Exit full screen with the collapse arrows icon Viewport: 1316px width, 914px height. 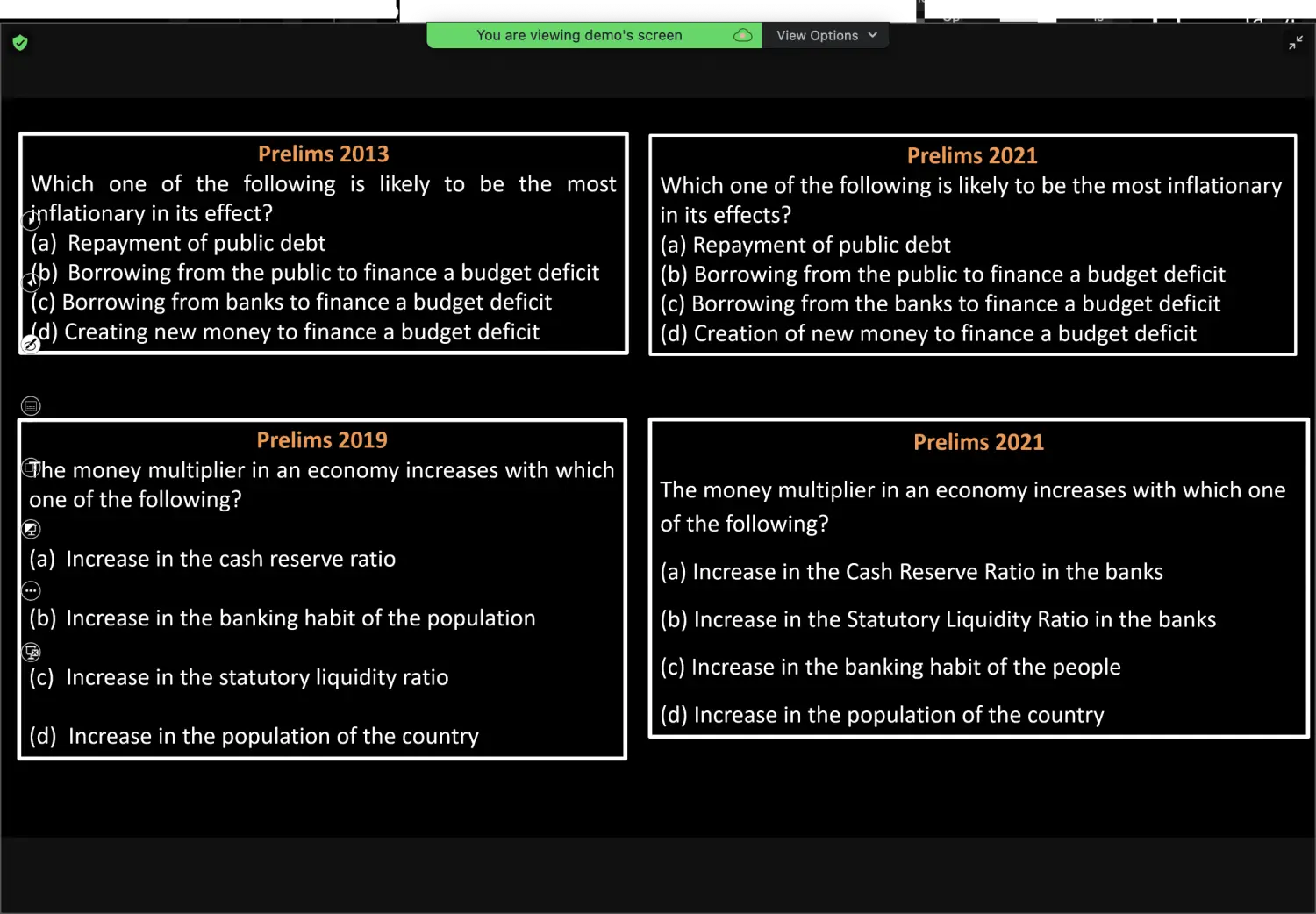click(1296, 43)
